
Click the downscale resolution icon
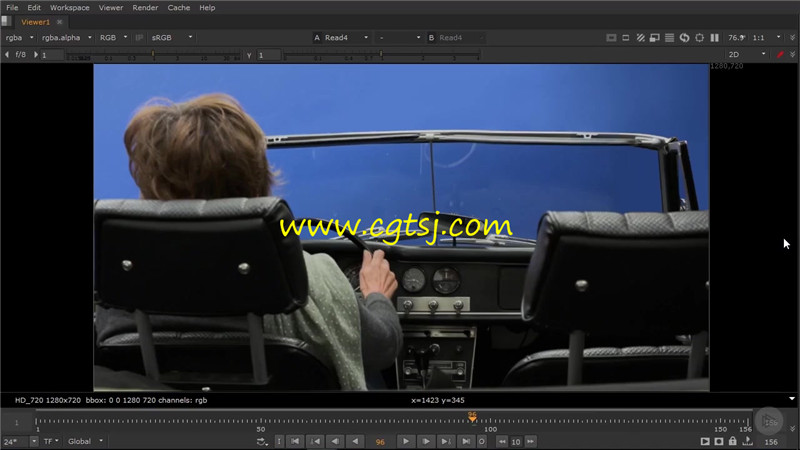pyautogui.click(x=655, y=38)
